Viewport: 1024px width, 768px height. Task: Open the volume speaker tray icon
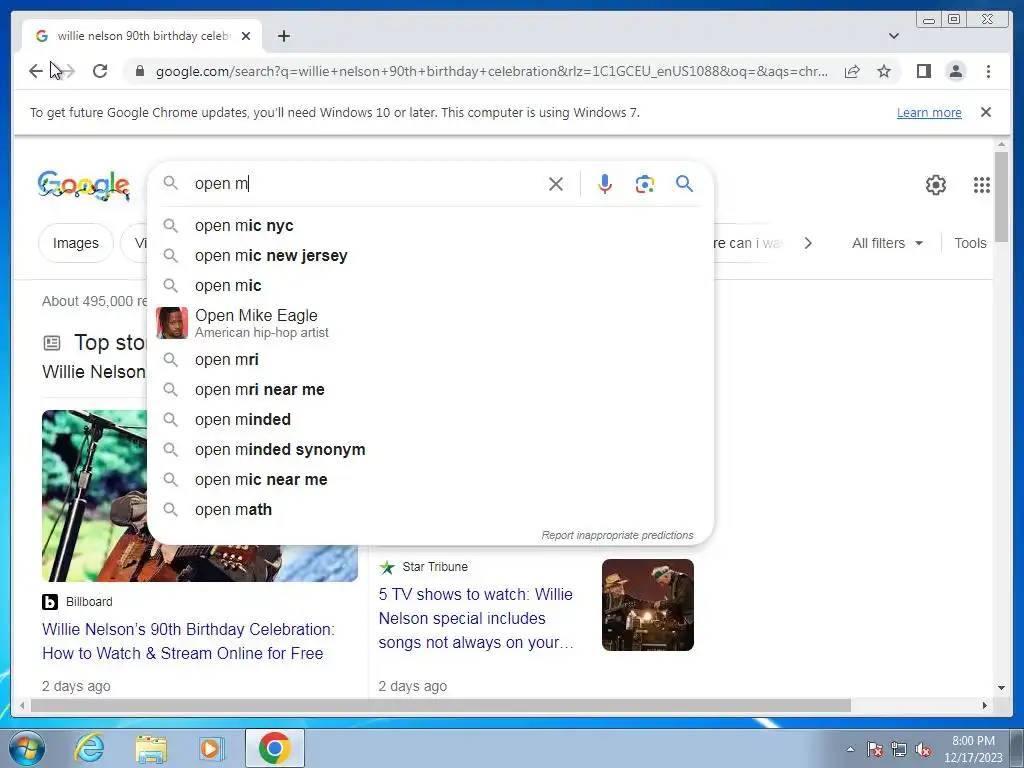pyautogui.click(x=923, y=749)
